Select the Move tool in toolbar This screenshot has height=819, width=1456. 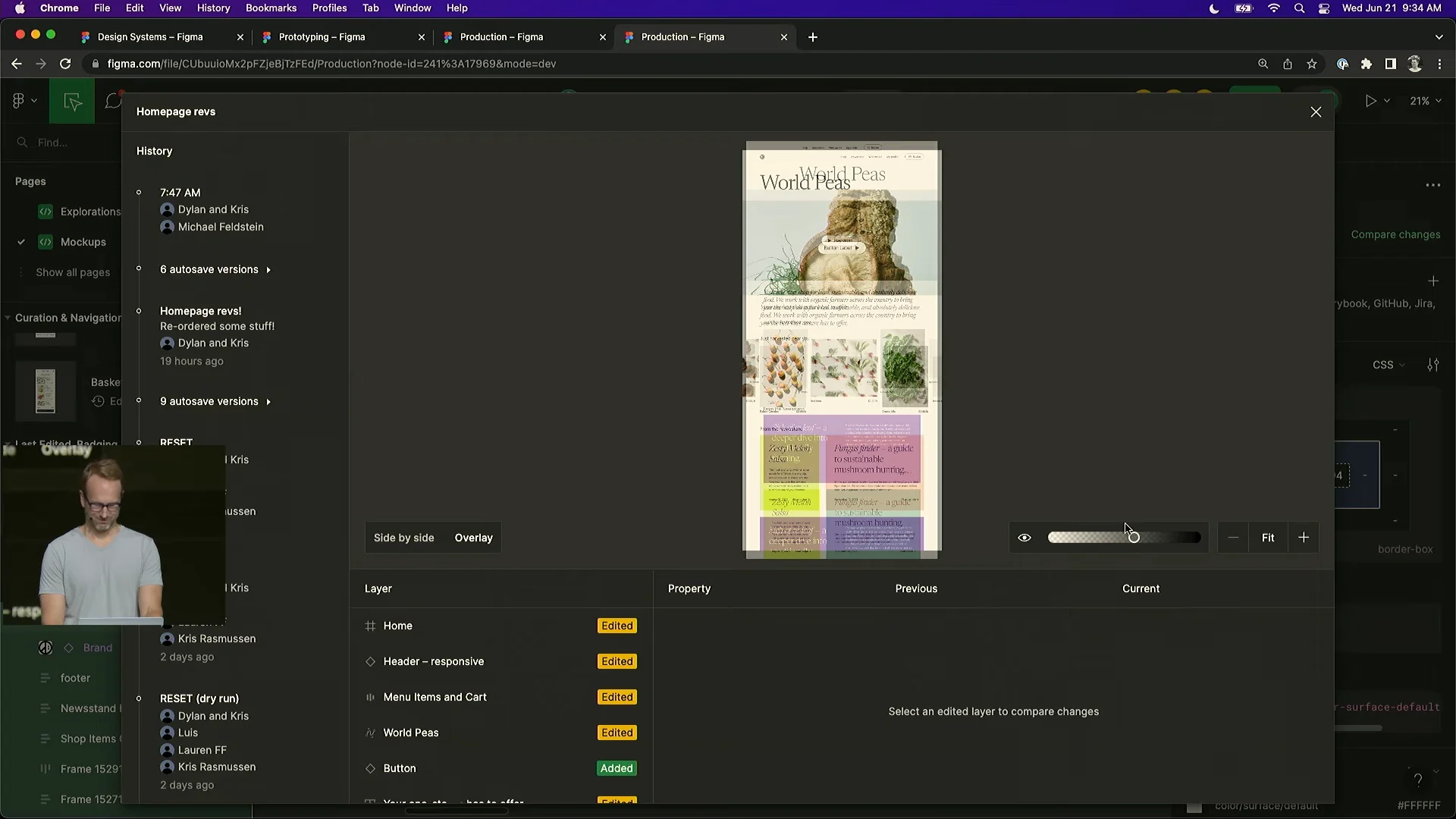click(x=72, y=101)
